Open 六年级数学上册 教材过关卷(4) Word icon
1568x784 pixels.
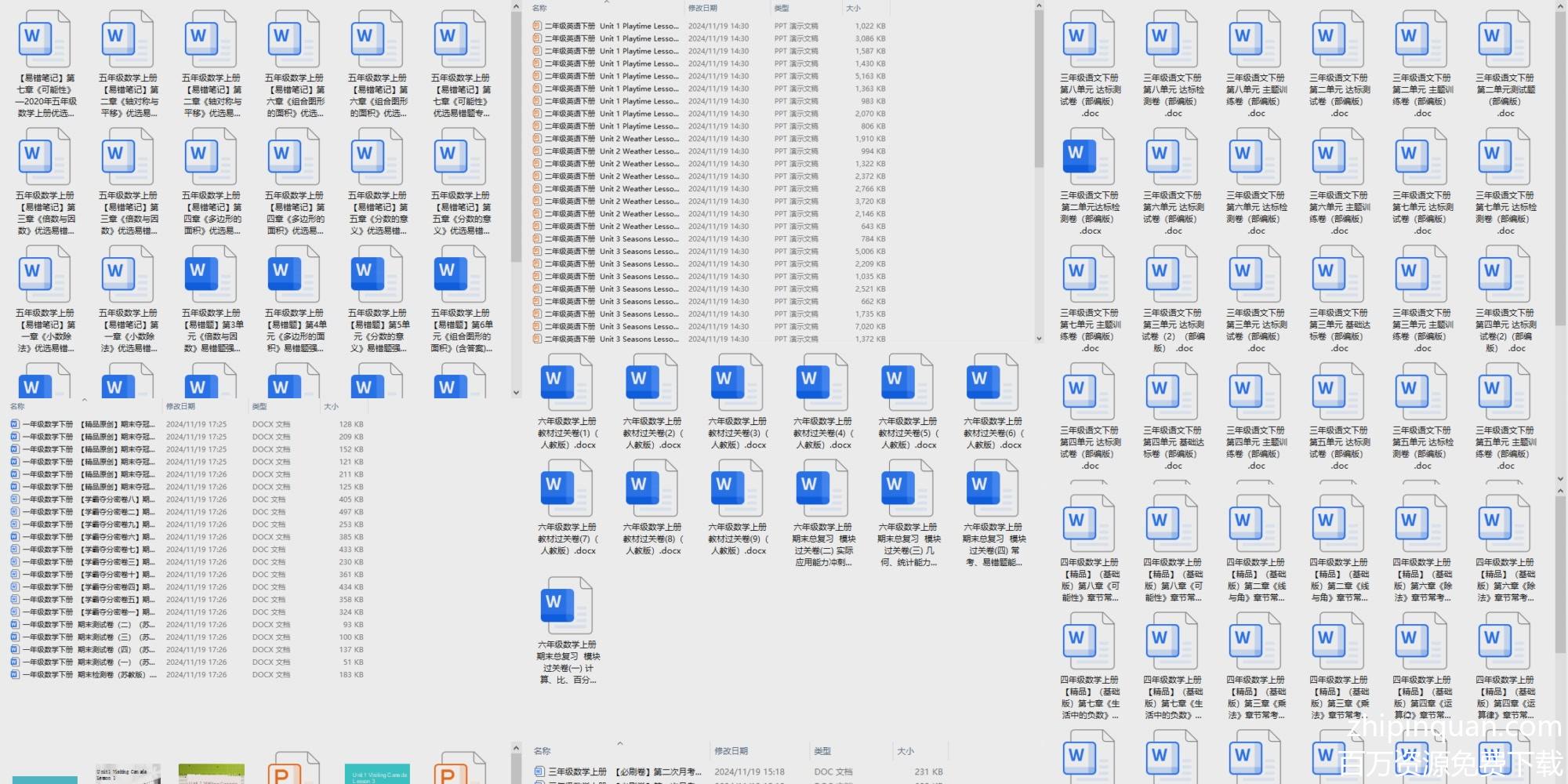(x=822, y=382)
